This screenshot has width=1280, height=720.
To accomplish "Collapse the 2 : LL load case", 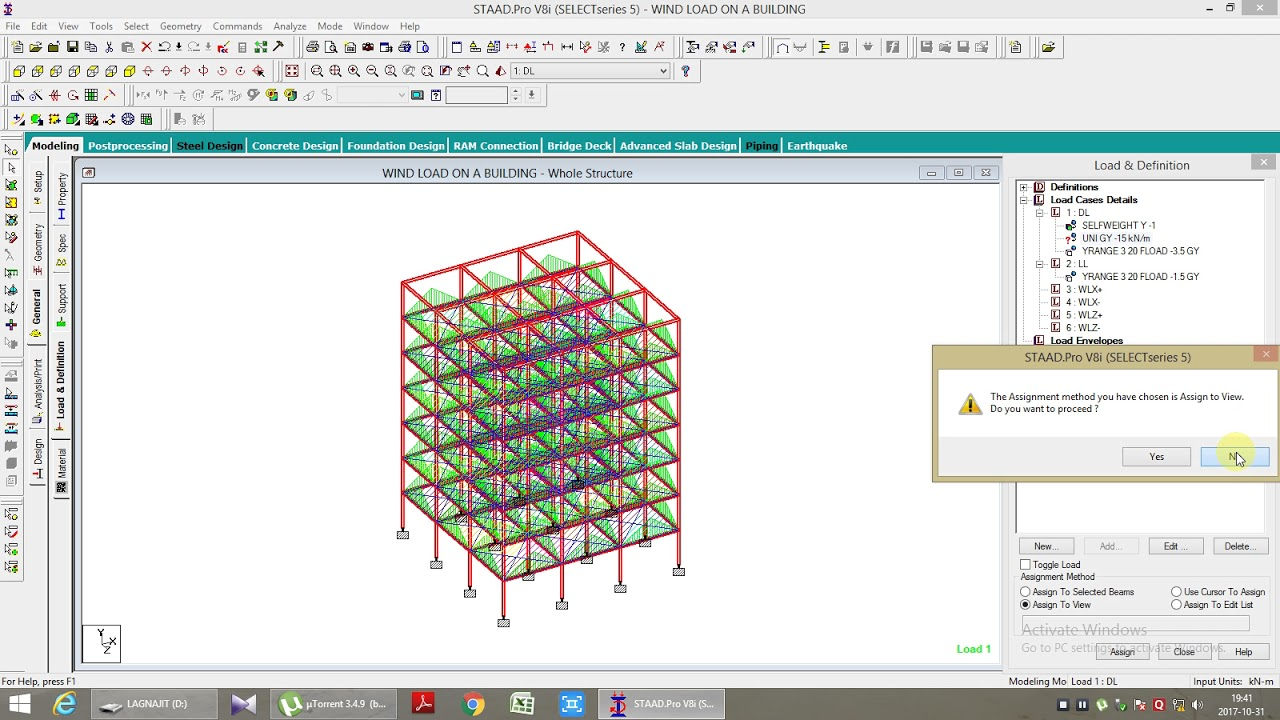I will point(1039,264).
